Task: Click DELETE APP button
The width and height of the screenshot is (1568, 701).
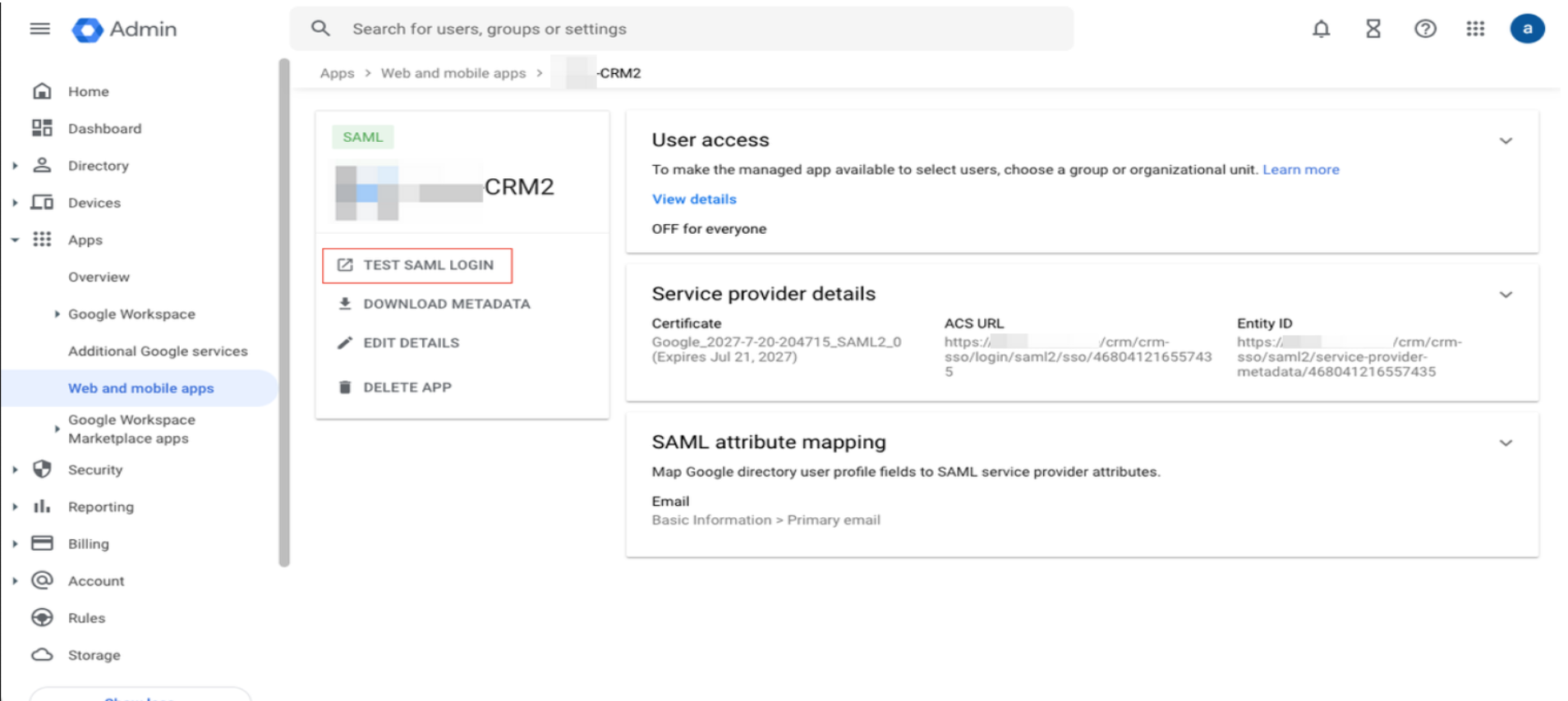Action: [x=394, y=387]
